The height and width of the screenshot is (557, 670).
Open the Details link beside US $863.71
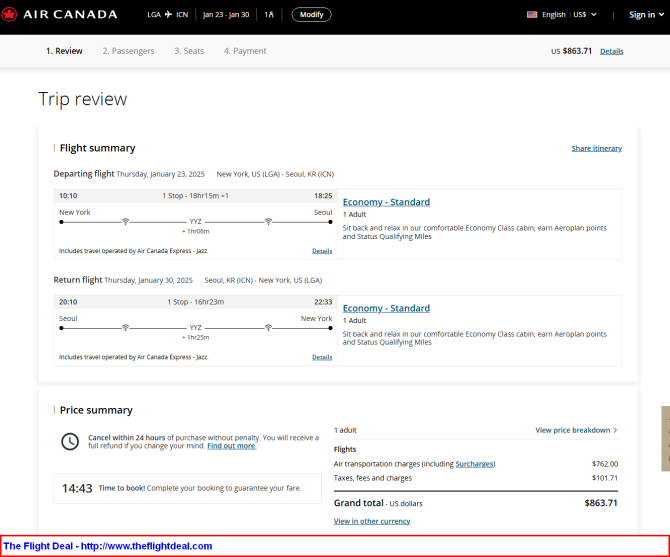point(611,51)
